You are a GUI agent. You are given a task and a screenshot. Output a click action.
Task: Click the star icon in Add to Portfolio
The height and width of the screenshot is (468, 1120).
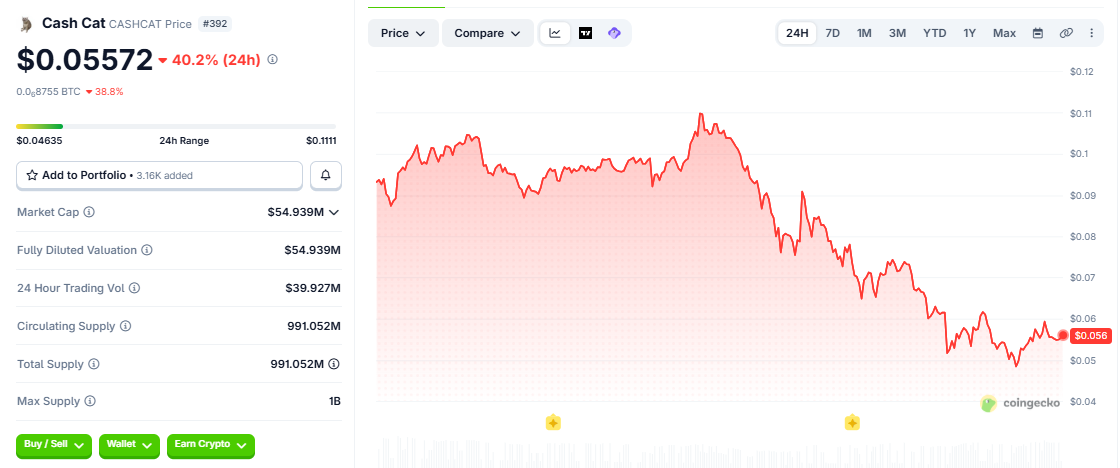pyautogui.click(x=31, y=175)
